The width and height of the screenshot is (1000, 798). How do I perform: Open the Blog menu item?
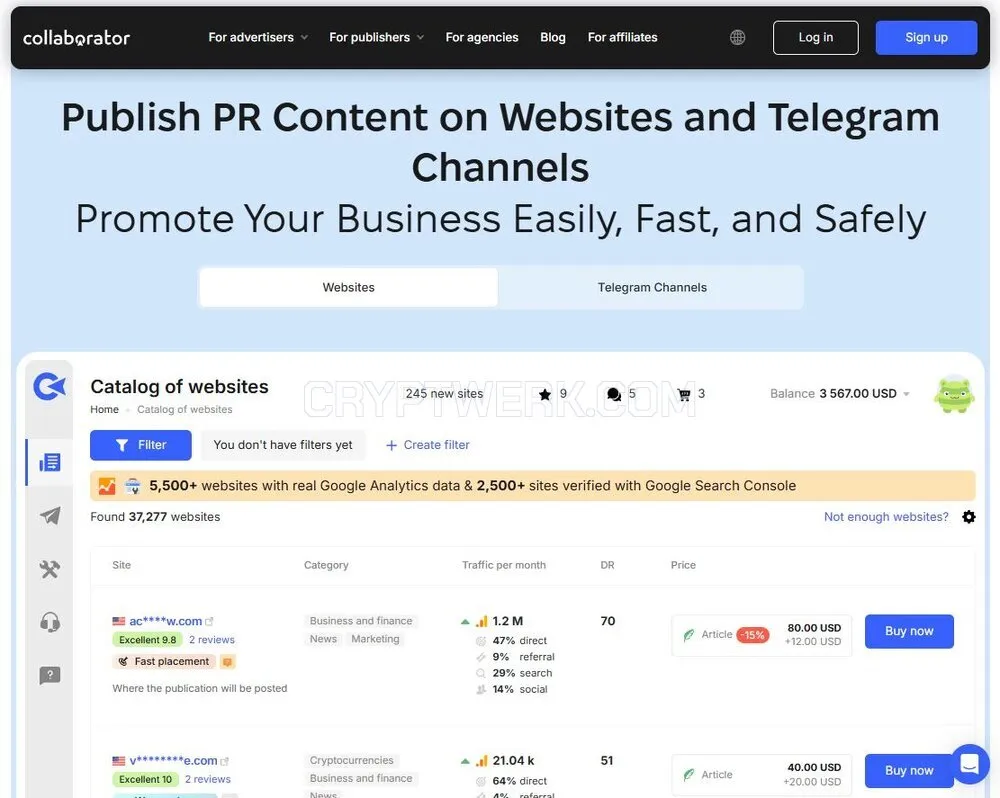click(x=552, y=38)
